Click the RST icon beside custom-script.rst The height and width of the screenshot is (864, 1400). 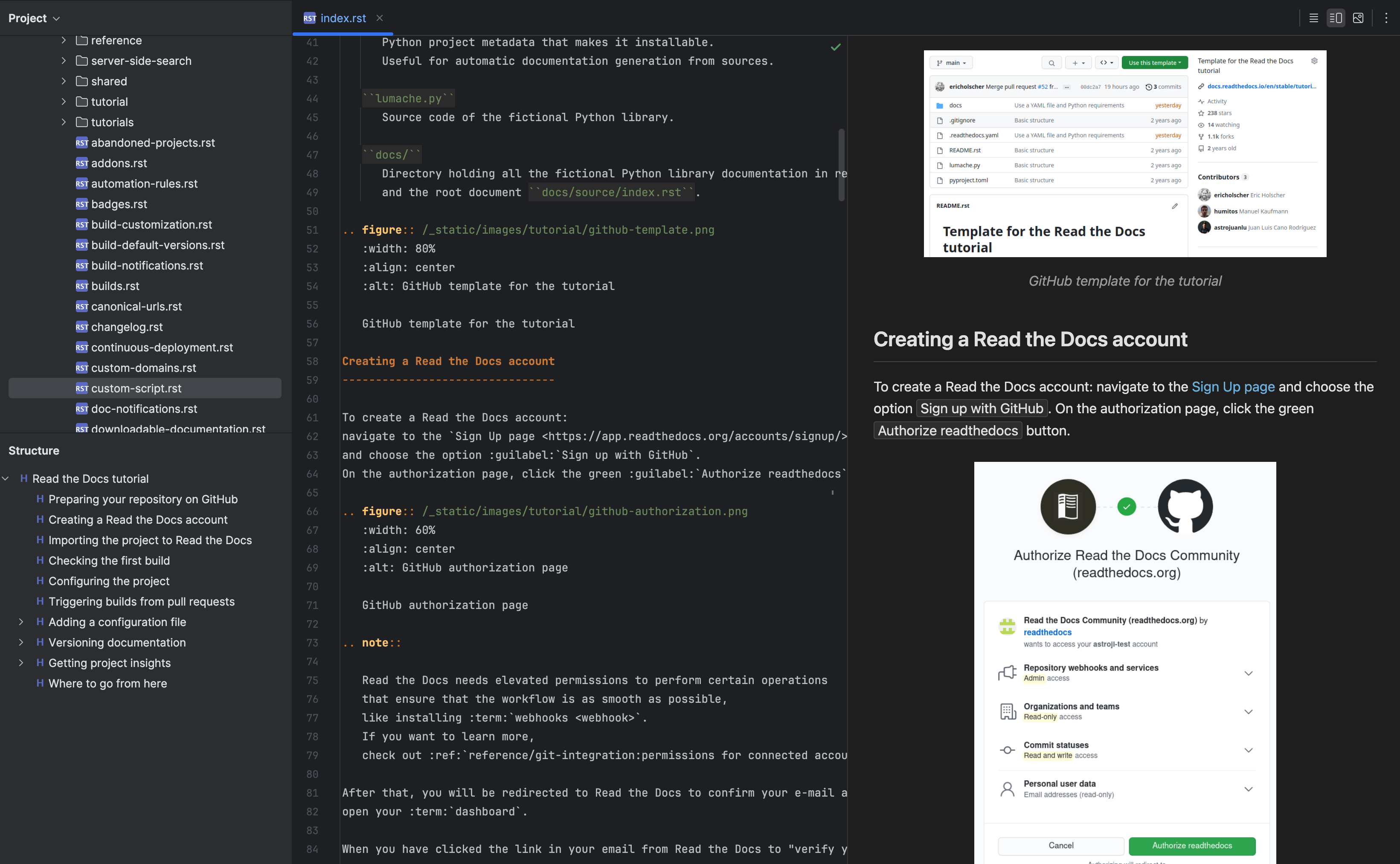point(82,388)
